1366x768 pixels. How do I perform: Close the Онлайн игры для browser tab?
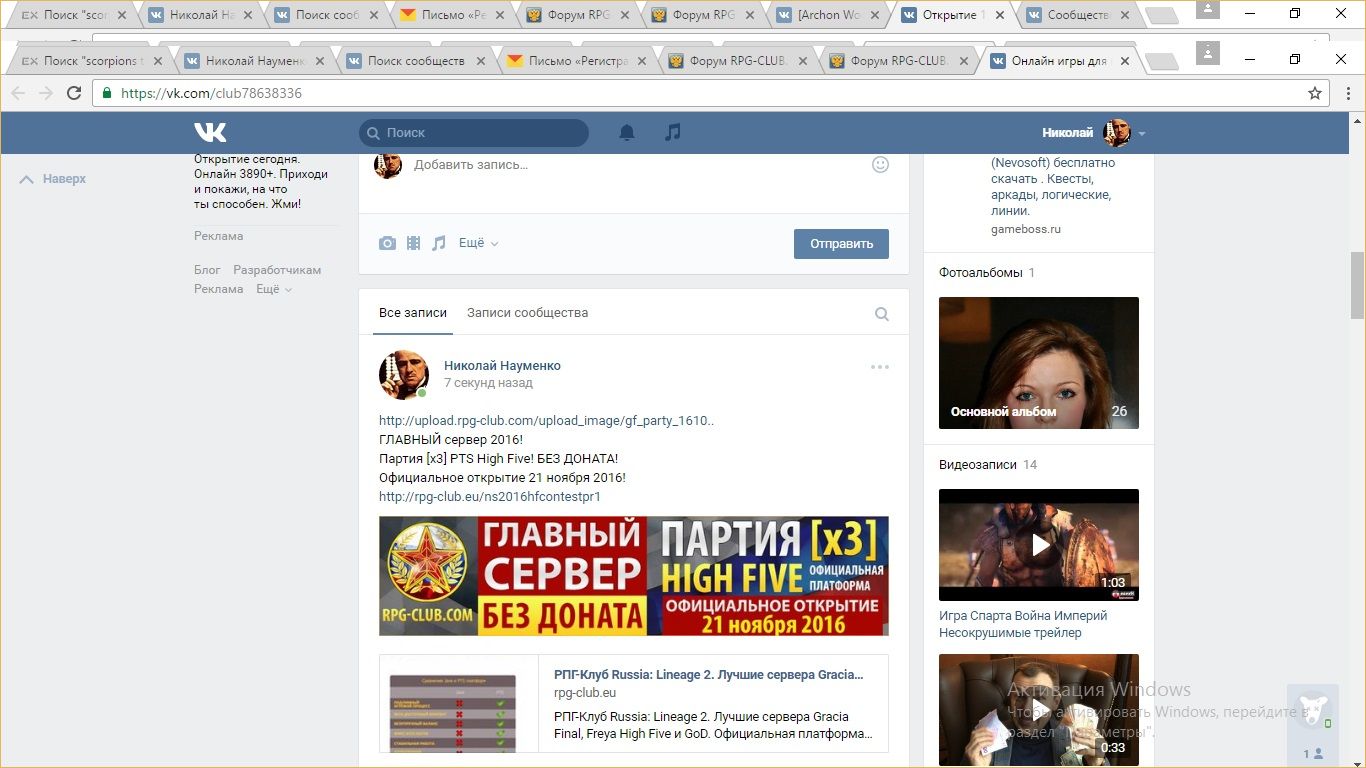[1125, 61]
